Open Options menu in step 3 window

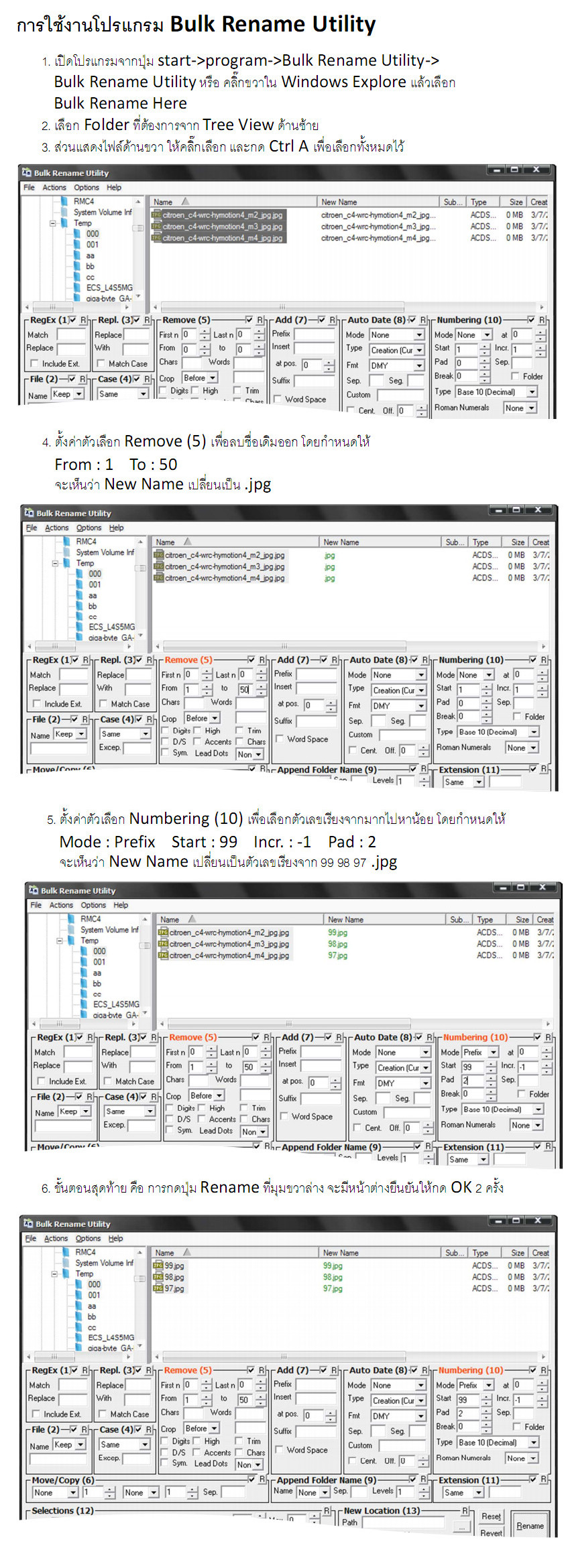(87, 188)
